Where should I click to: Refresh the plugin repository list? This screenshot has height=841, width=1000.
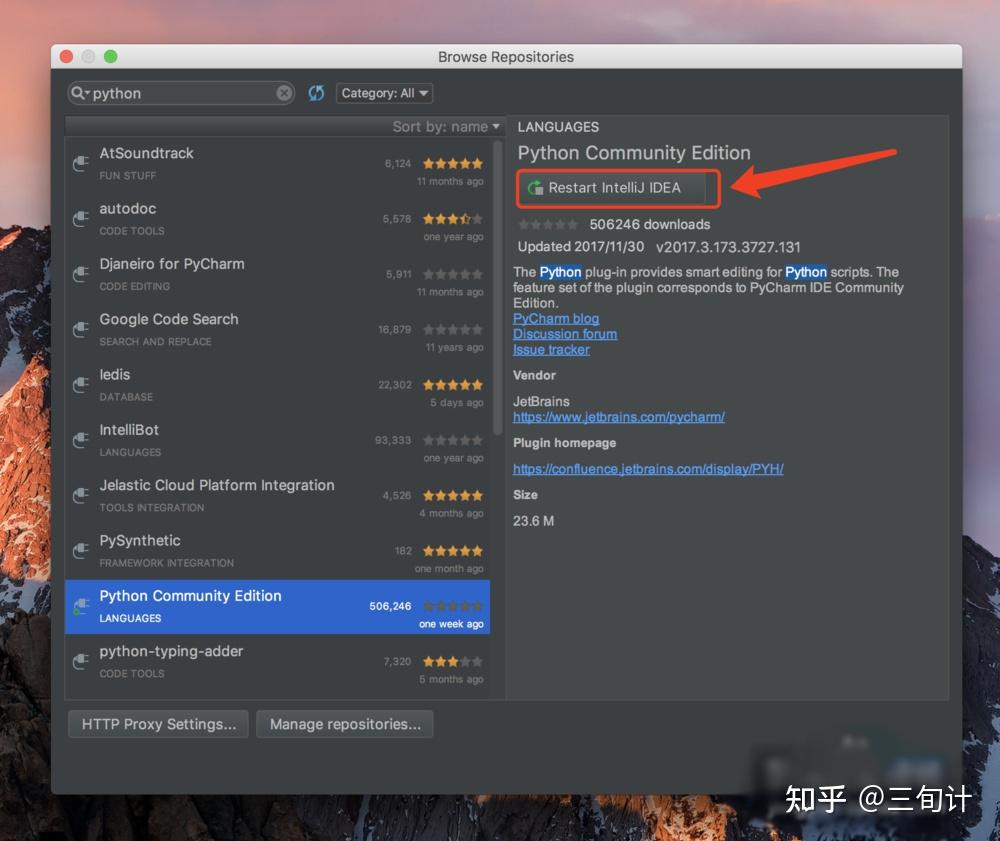point(316,92)
